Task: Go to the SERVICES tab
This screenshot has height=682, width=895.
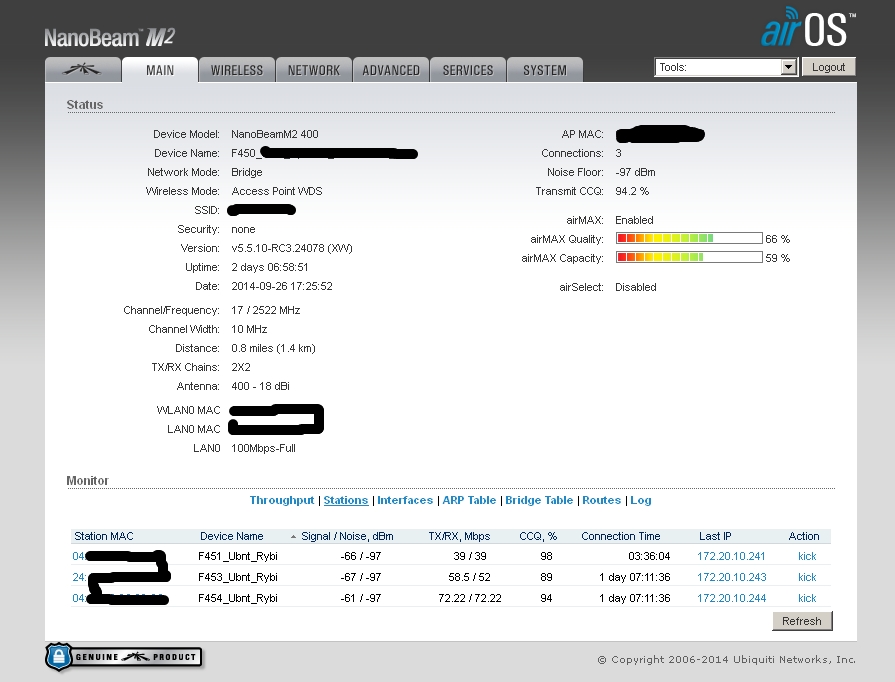Action: tap(468, 70)
